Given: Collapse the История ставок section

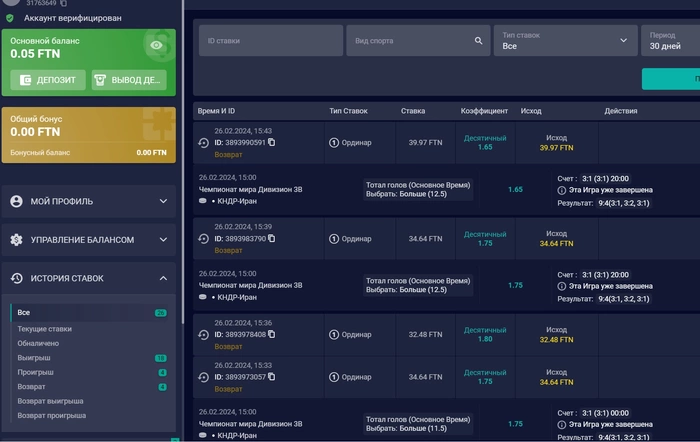Looking at the screenshot, I should (88, 278).
